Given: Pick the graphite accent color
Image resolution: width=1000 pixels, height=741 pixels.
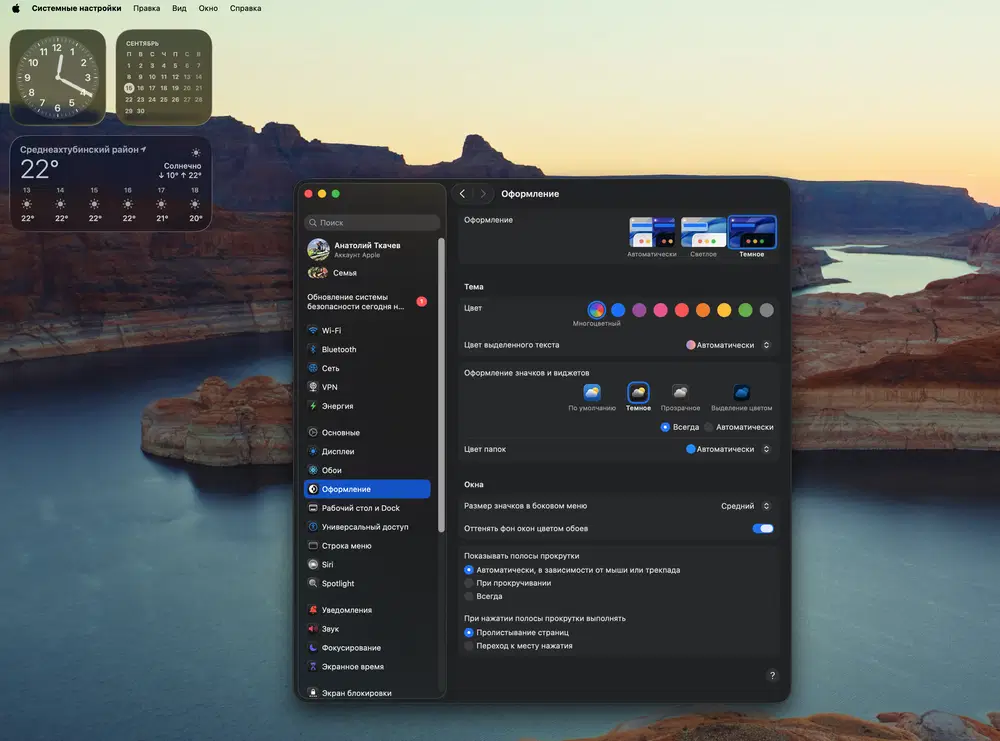Looking at the screenshot, I should point(767,310).
